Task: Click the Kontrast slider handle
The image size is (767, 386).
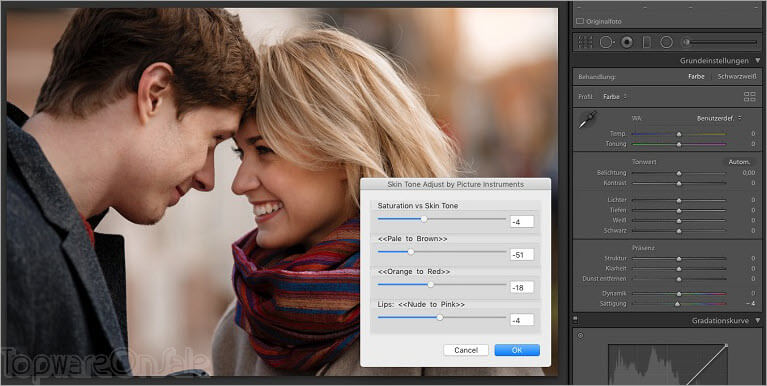Action: tap(679, 183)
